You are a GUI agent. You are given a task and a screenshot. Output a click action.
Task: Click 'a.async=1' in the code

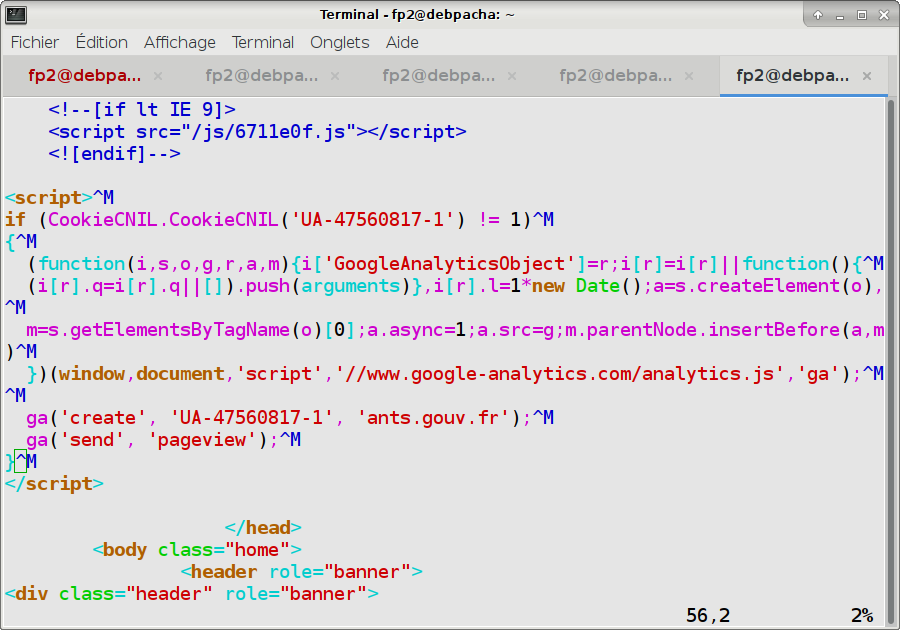(417, 330)
